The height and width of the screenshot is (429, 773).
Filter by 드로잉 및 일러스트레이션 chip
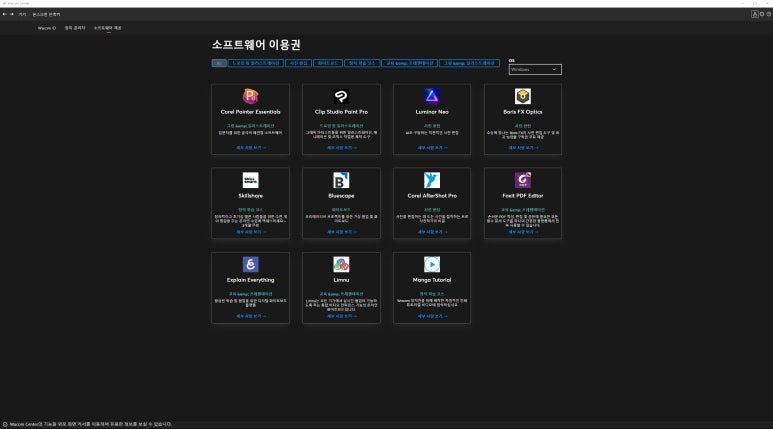tap(256, 63)
